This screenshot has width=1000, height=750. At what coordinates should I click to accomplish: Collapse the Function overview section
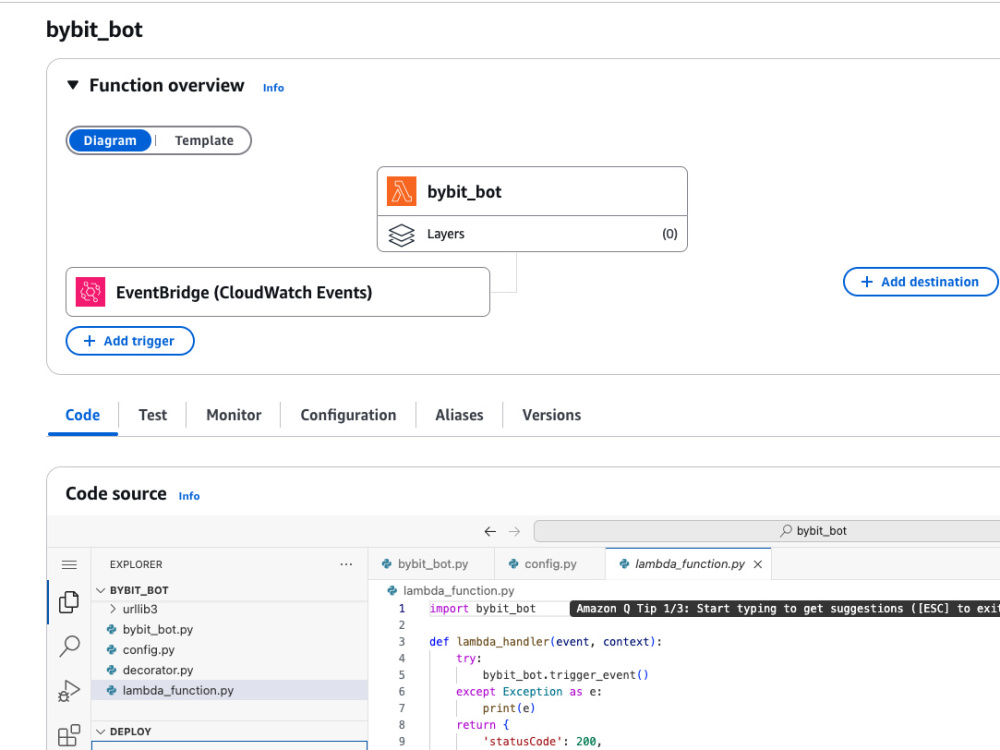click(73, 85)
